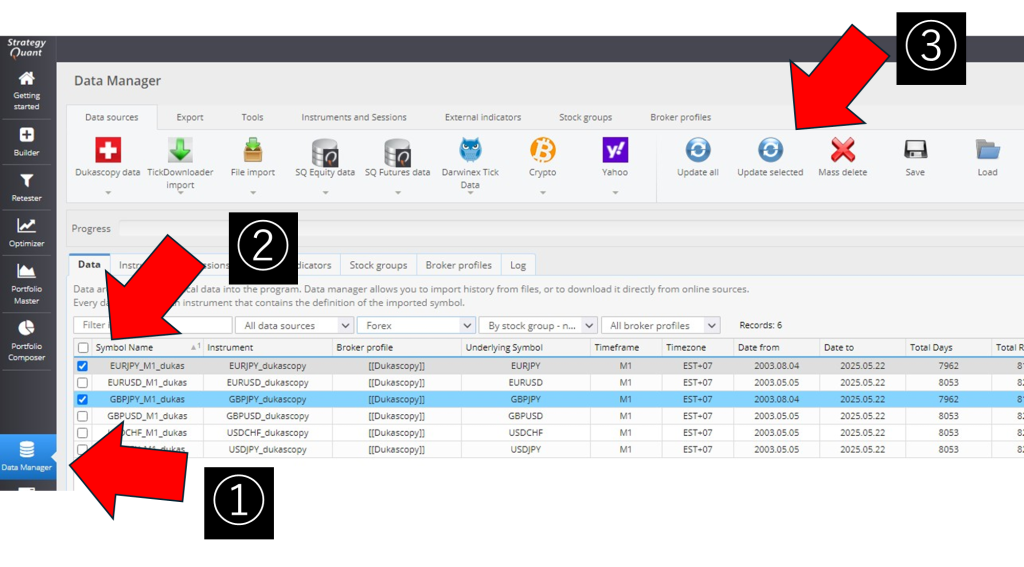This screenshot has height=567, width=1024.
Task: Click the Darwinex Tick Data owl icon
Action: tap(470, 151)
